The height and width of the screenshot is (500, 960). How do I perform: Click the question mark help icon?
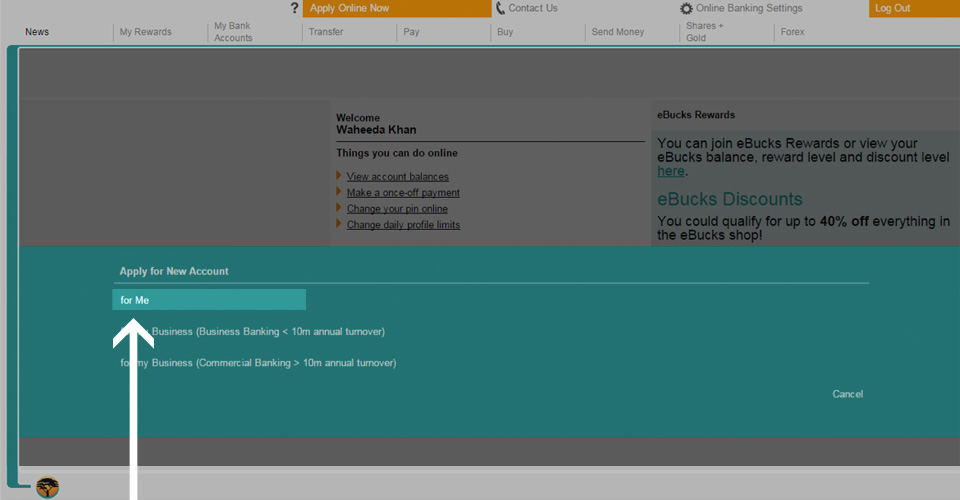tap(294, 8)
